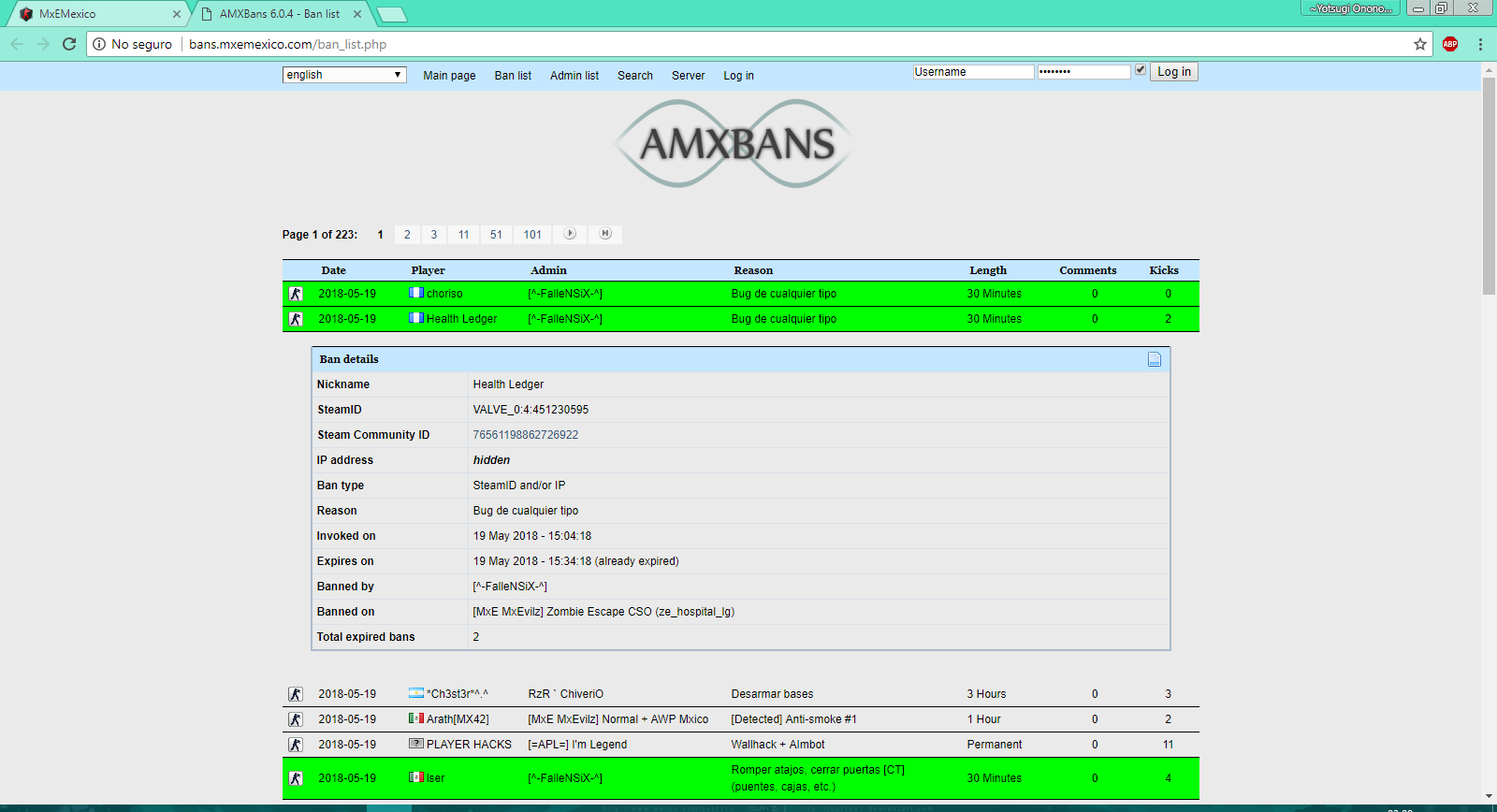Select the choriso ban row

(741, 294)
